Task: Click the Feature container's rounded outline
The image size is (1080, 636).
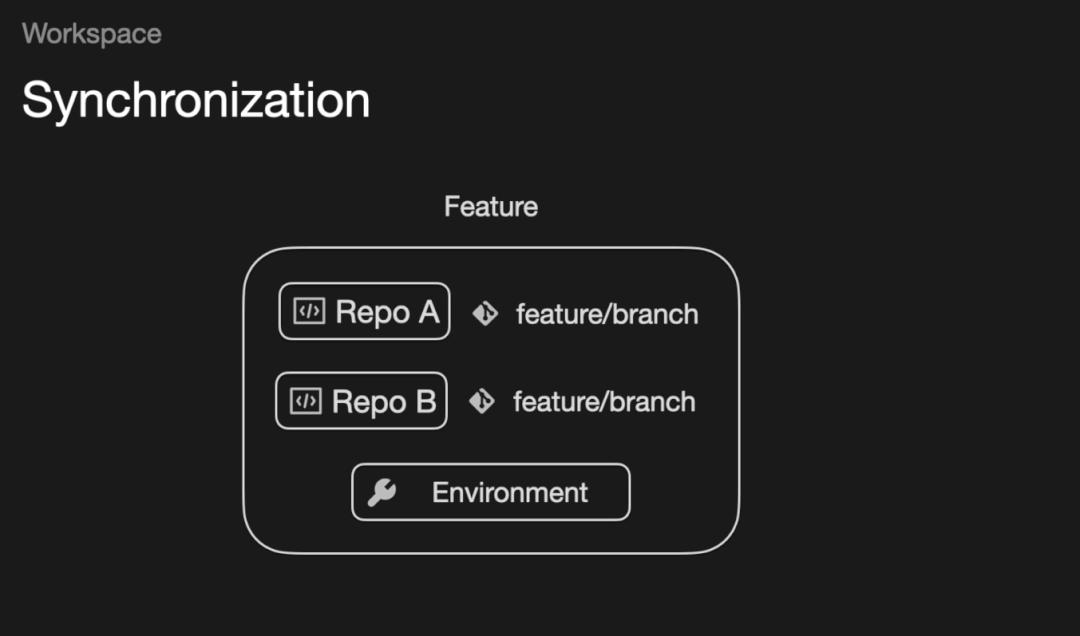Action: [244, 400]
